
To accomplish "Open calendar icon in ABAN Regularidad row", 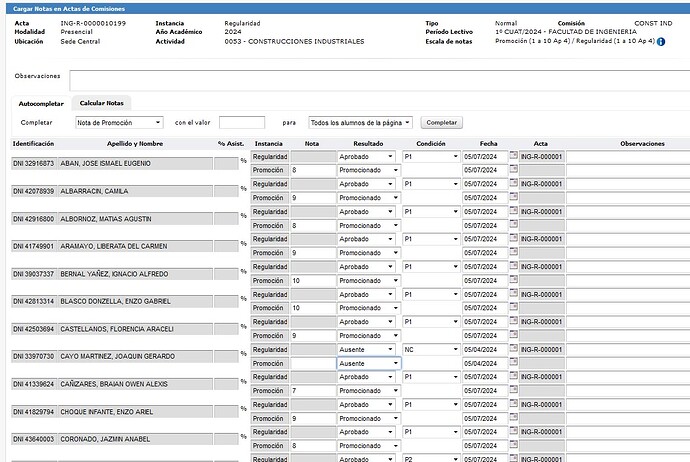I will 514,155.
